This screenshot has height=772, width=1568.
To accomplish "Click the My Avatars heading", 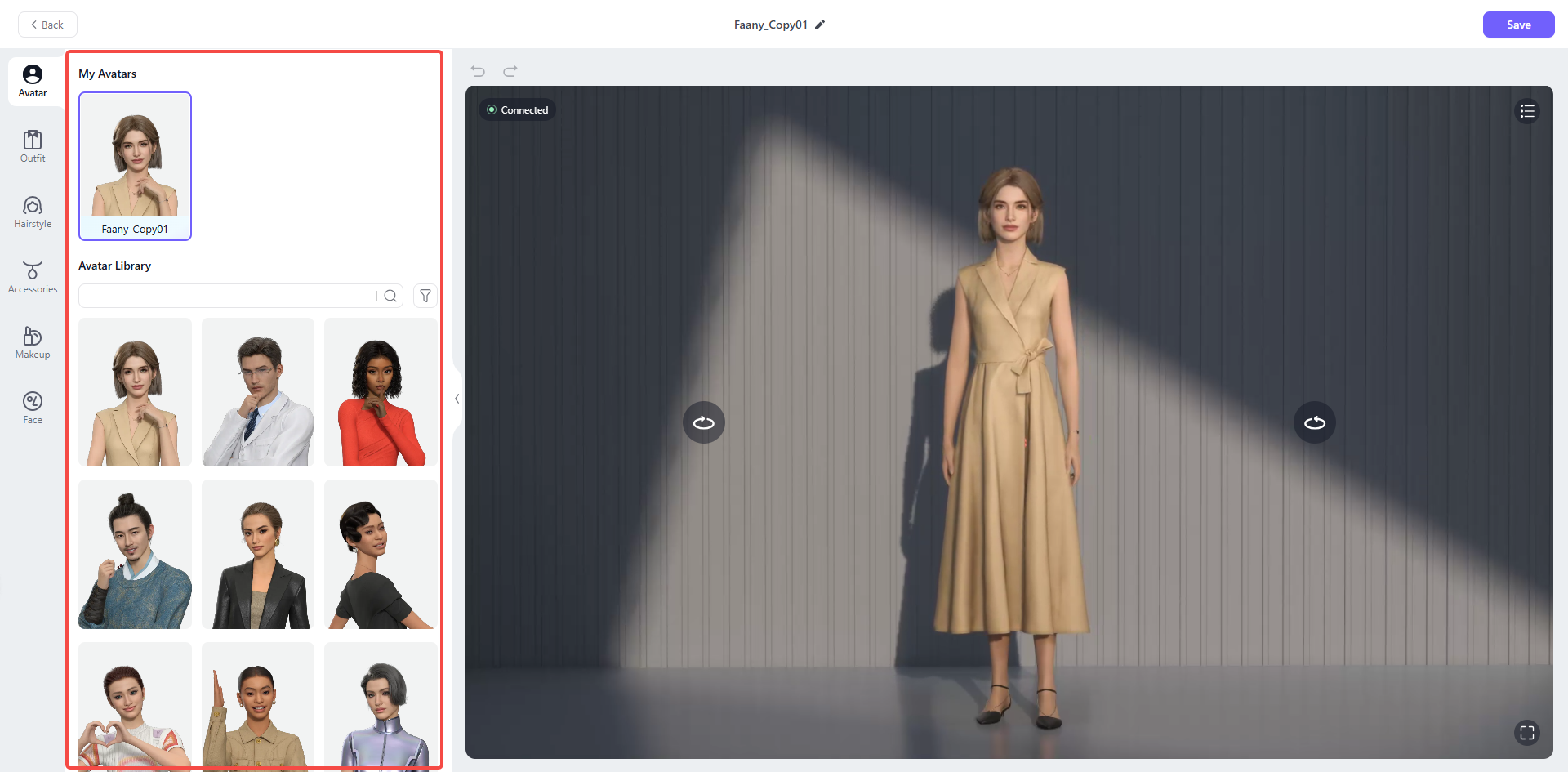I will click(x=107, y=74).
